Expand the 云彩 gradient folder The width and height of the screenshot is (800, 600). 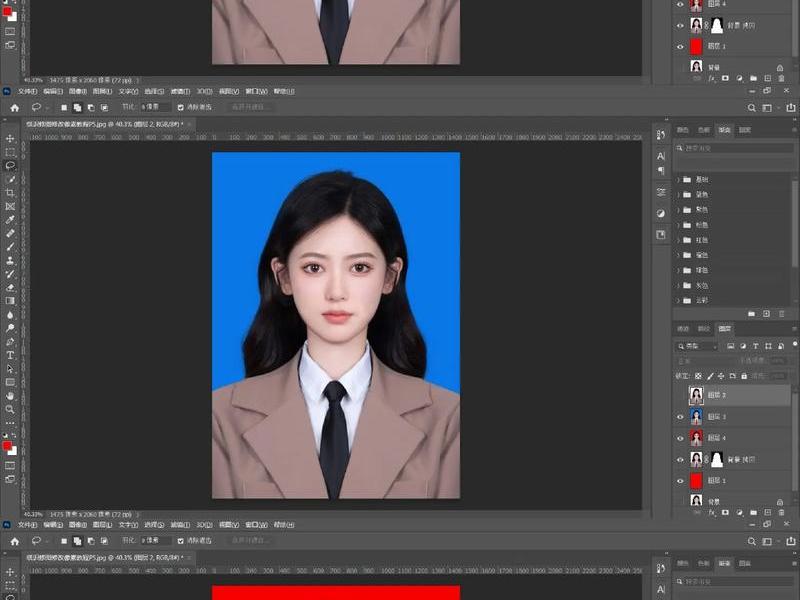(679, 300)
